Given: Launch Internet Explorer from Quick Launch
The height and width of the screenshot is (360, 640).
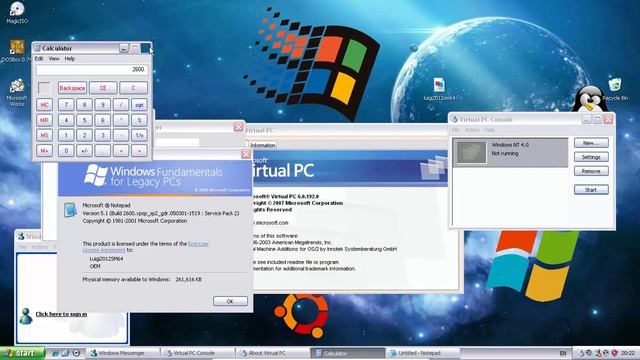Looking at the screenshot, I should coord(55,353).
